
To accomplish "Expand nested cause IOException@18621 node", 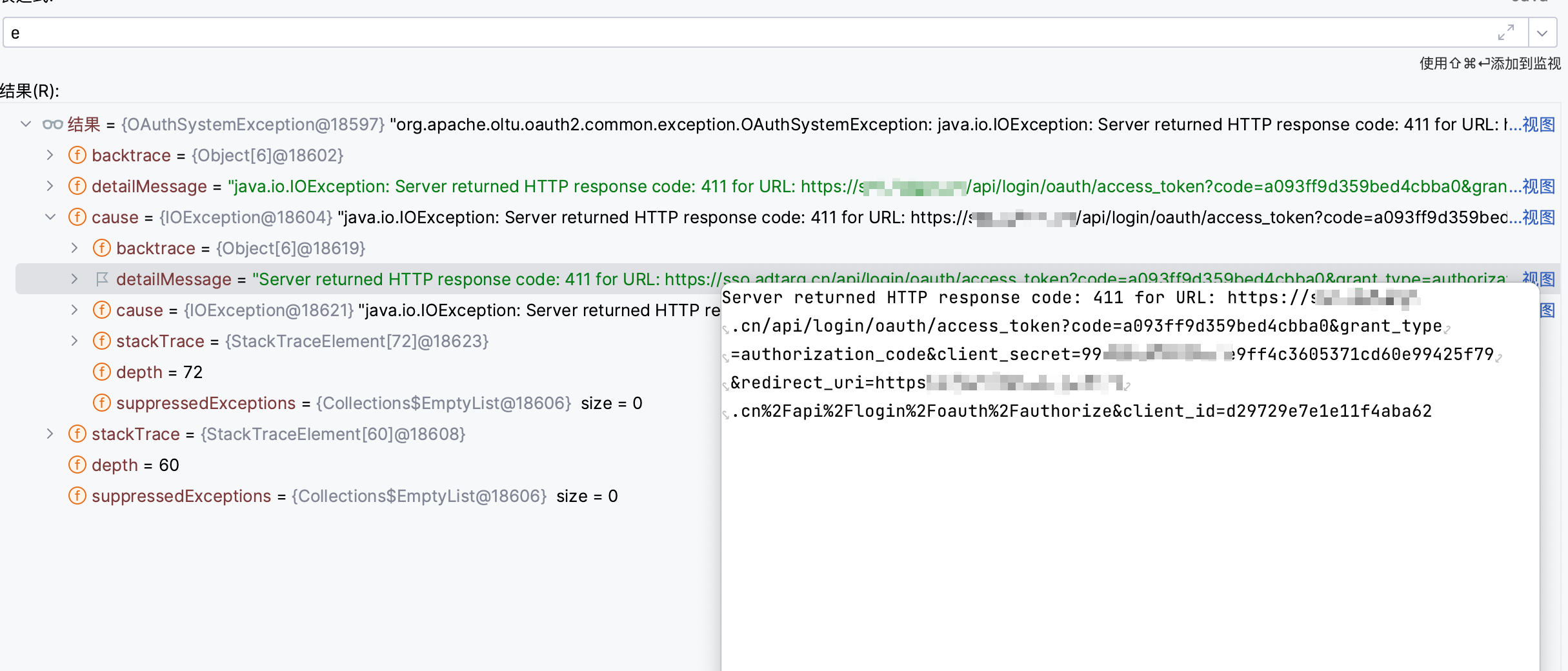I will pos(74,310).
